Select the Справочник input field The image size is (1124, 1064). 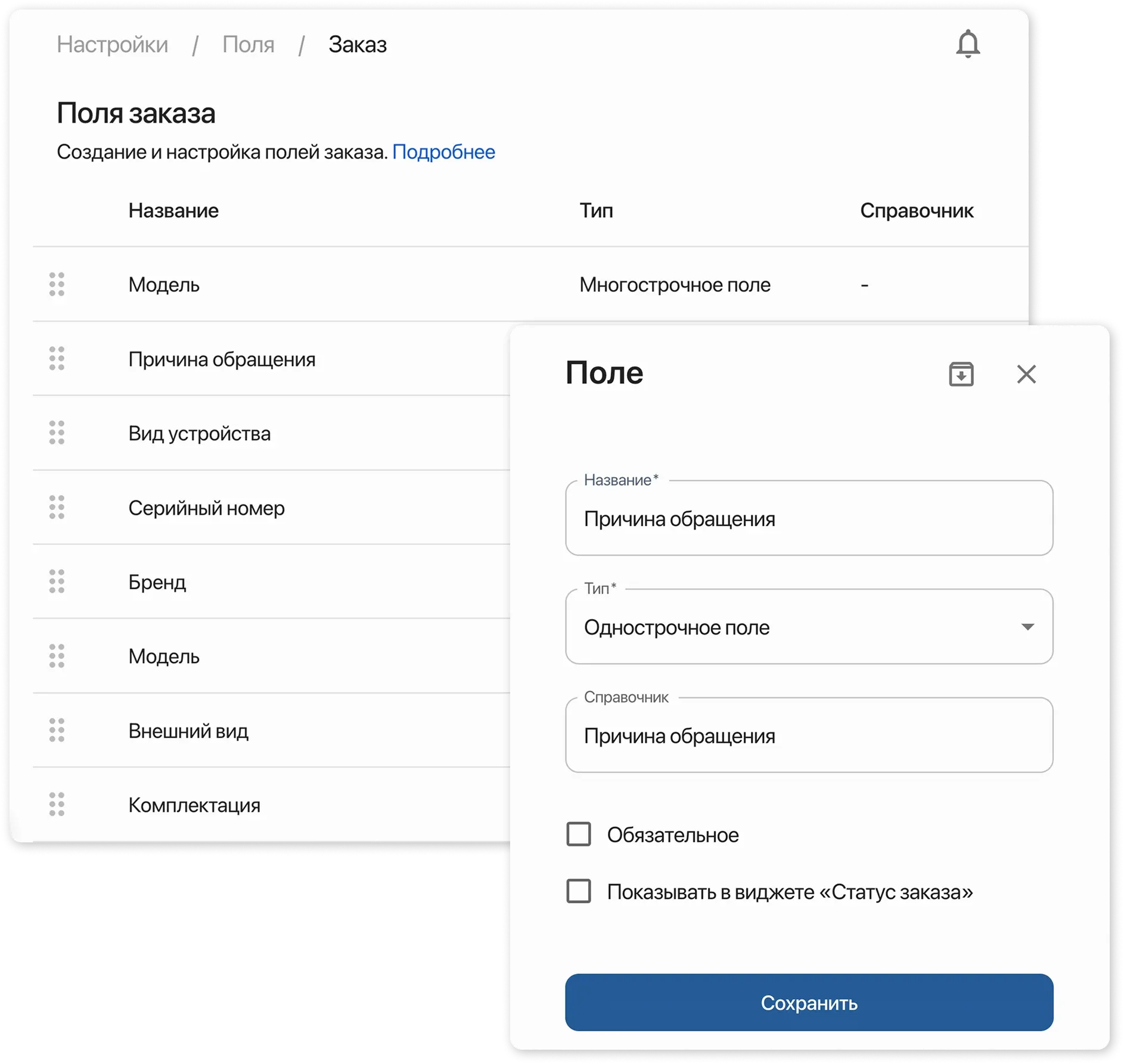pos(809,735)
